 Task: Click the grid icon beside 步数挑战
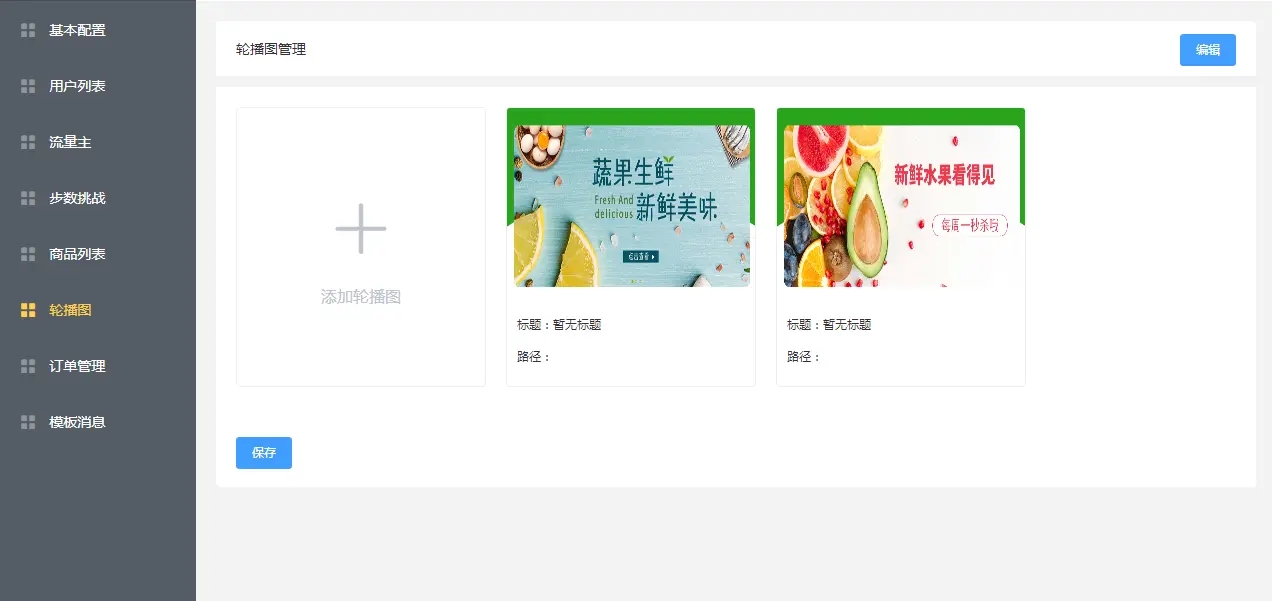28,198
